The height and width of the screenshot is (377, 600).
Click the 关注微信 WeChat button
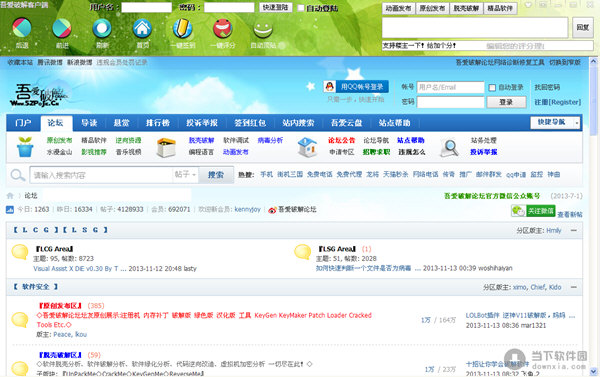coord(533,211)
